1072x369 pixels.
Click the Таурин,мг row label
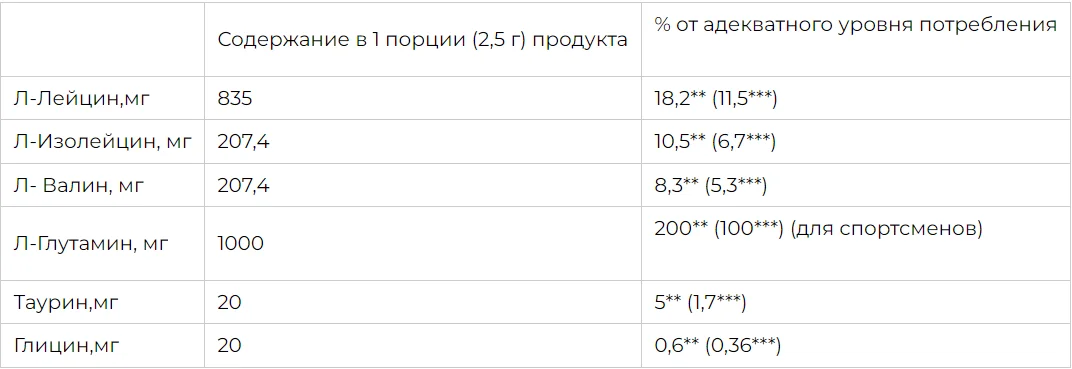tap(66, 302)
